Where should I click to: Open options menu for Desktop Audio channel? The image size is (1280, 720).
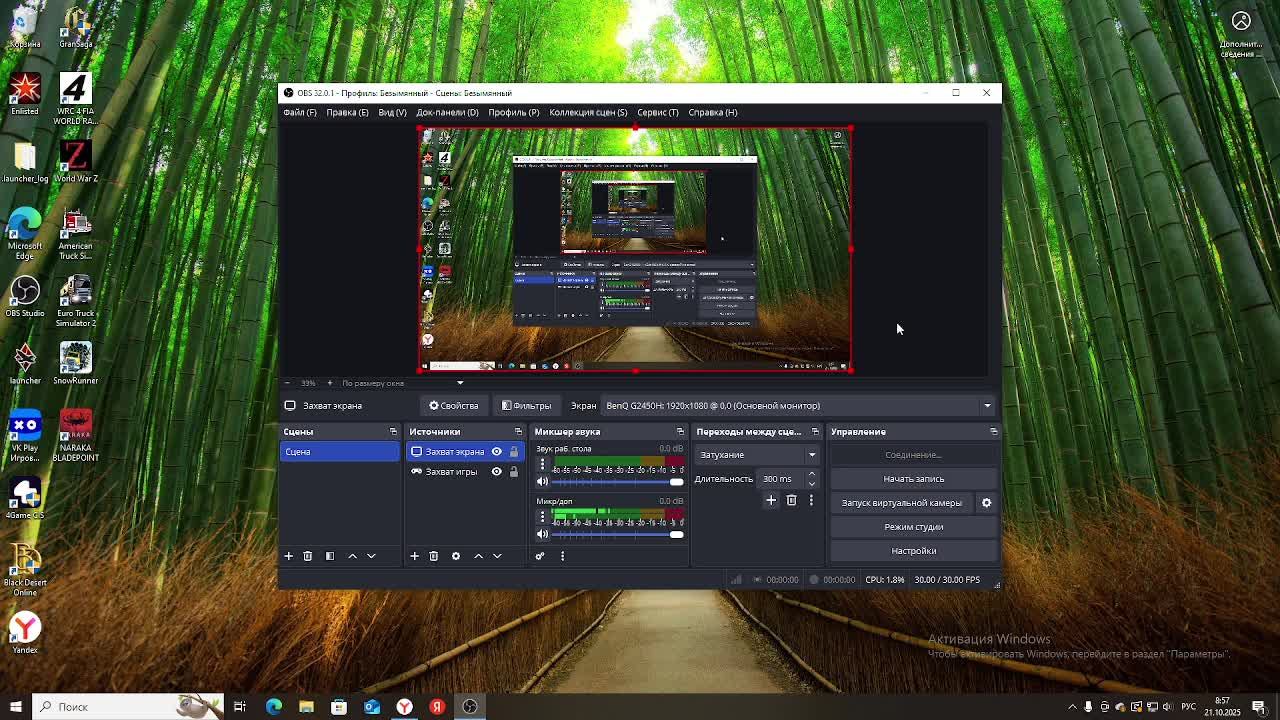click(542, 464)
